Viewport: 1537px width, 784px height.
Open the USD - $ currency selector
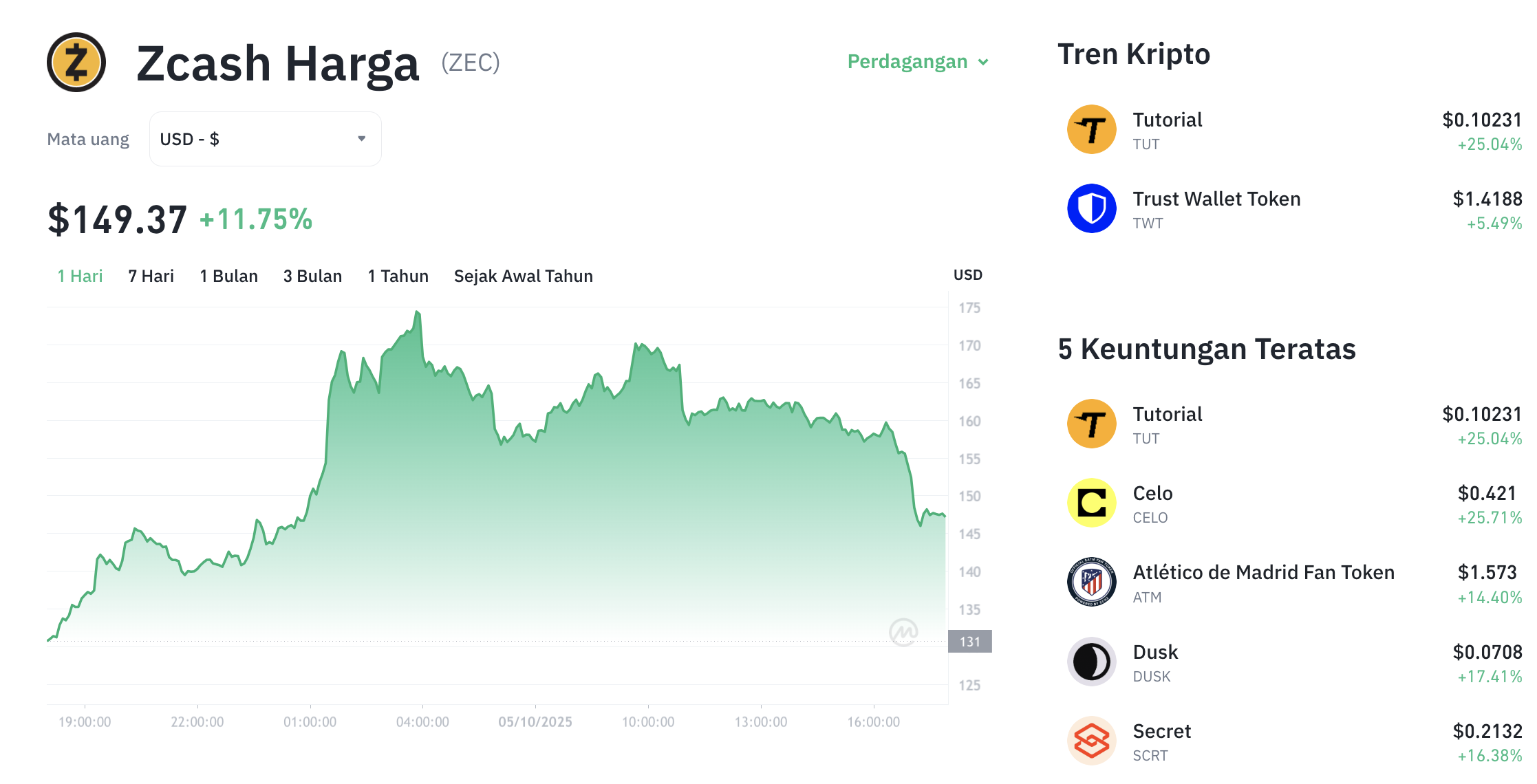(x=265, y=139)
